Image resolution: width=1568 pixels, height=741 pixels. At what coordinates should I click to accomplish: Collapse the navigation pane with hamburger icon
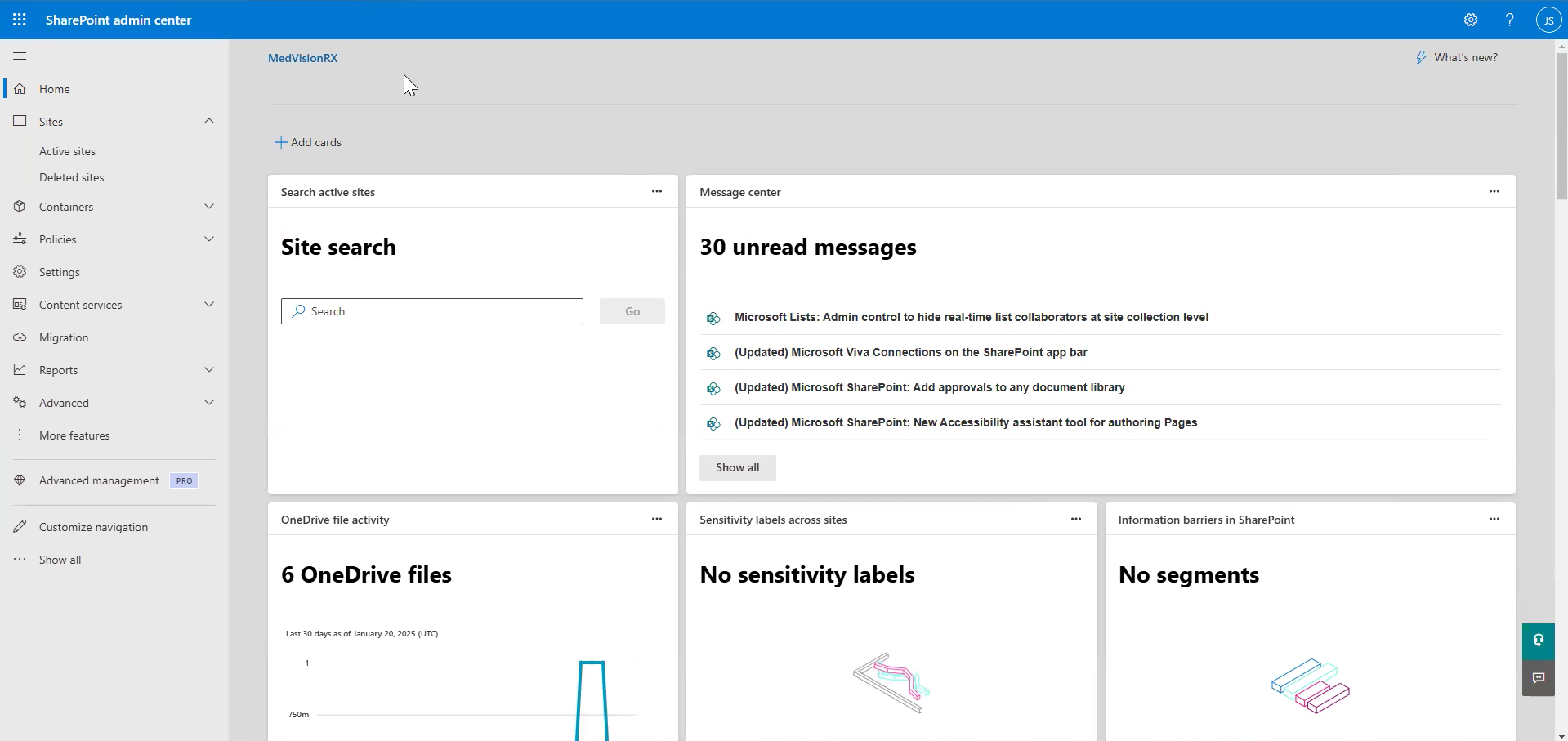pyautogui.click(x=20, y=56)
